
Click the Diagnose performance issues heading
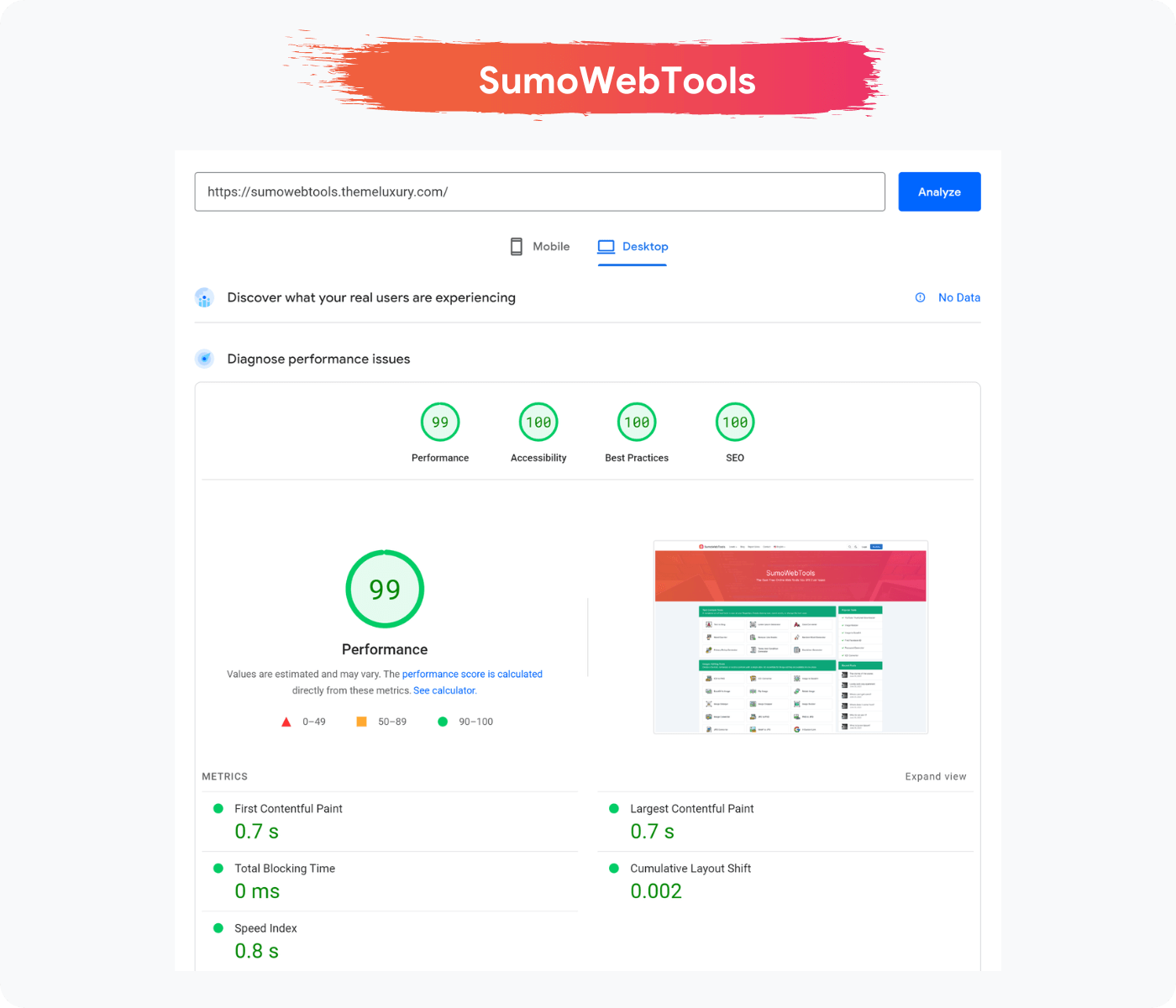point(318,359)
